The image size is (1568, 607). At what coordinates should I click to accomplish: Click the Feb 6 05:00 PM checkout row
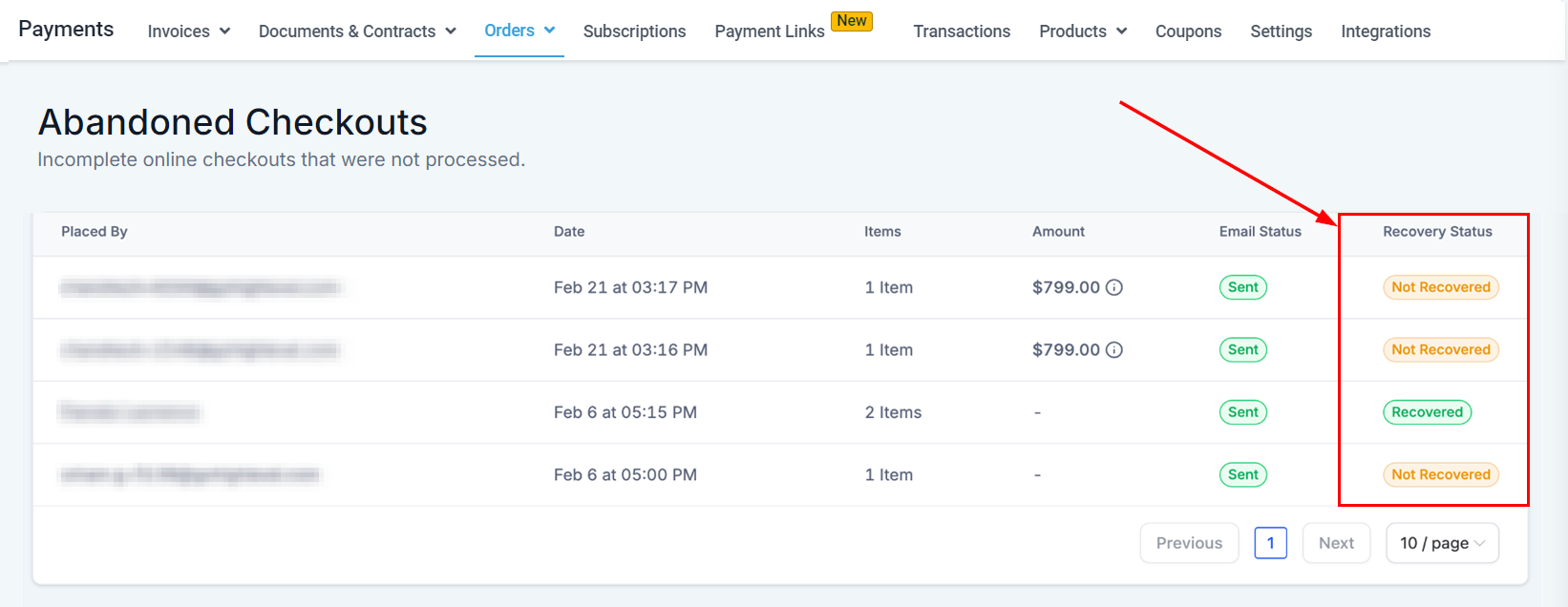625,475
